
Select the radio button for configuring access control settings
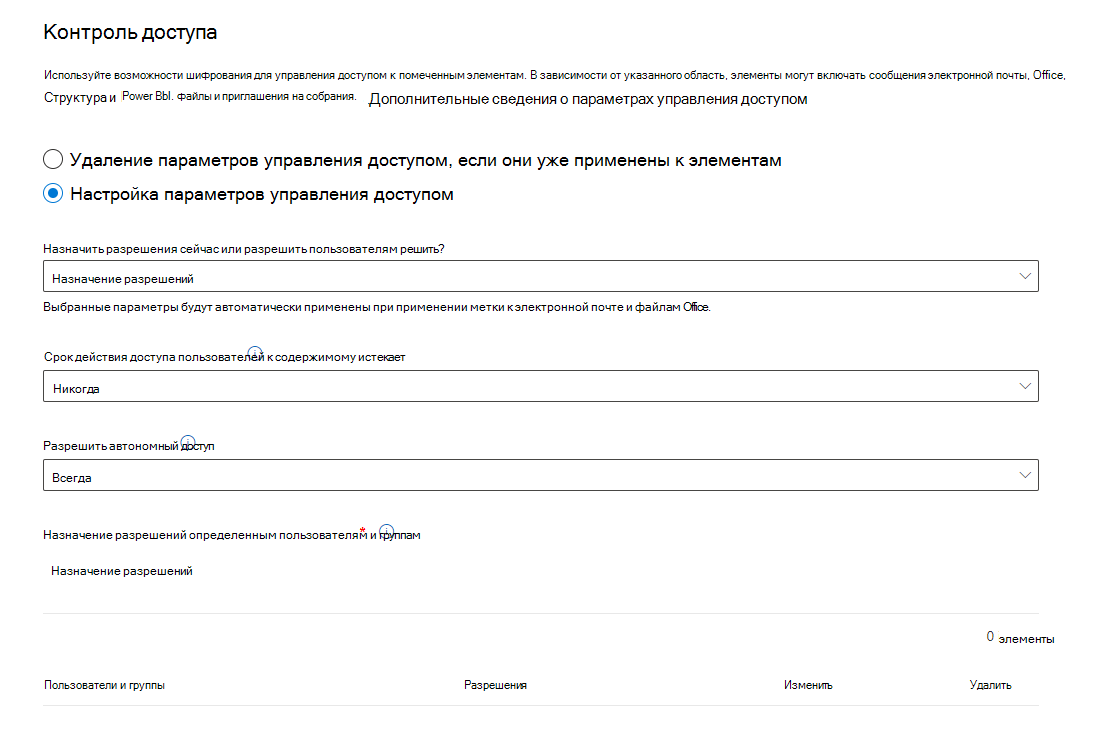coord(53,193)
